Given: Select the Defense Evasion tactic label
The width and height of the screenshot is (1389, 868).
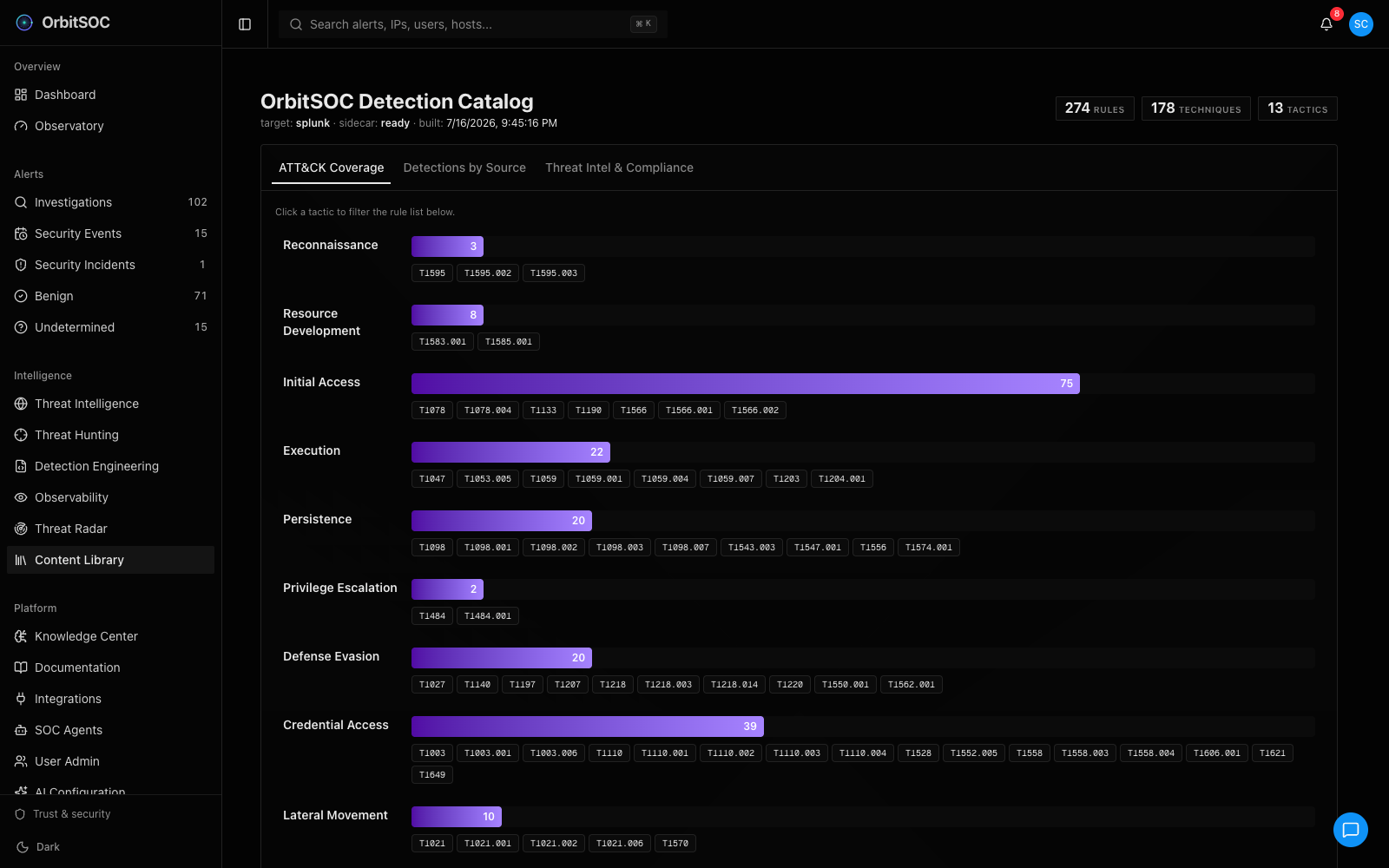Looking at the screenshot, I should coord(332,656).
